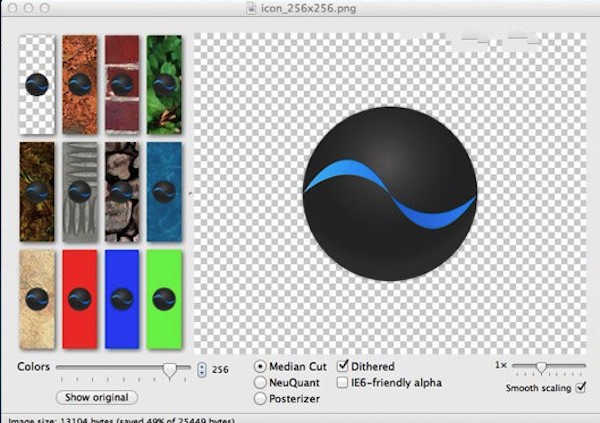This screenshot has height=423, width=600.
Task: Click the 1× zoom slider handle
Action: 541,368
